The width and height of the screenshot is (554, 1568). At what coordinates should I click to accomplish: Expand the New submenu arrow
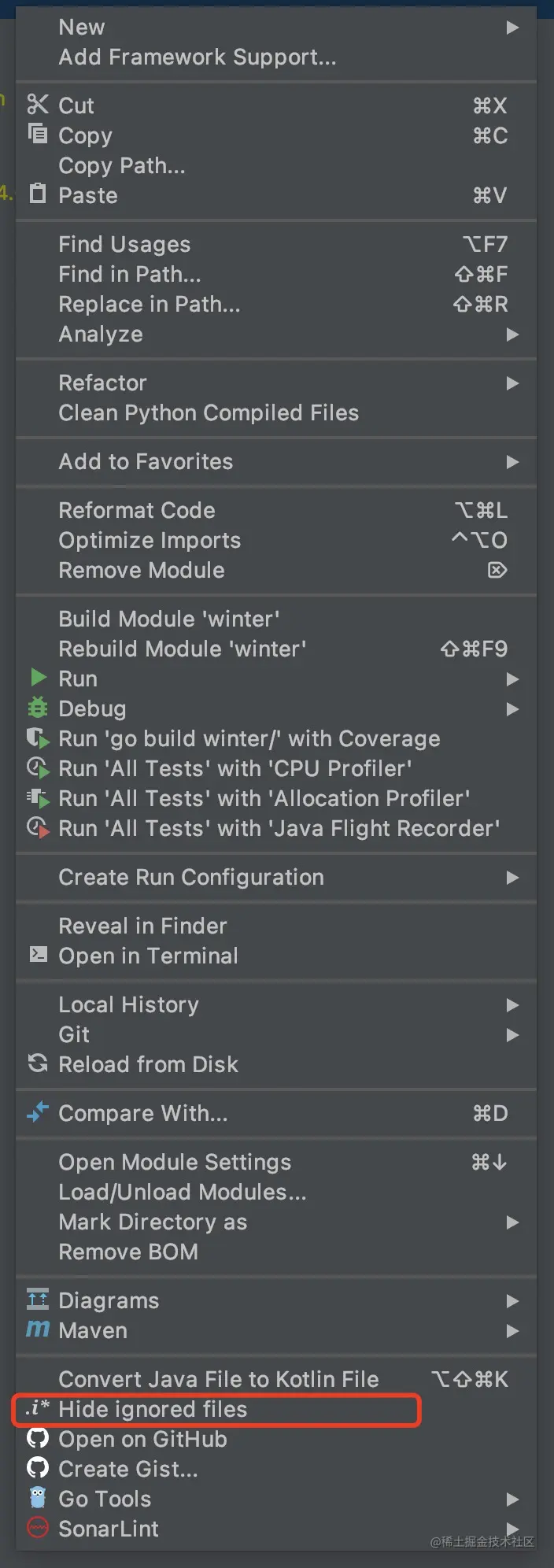tap(512, 28)
